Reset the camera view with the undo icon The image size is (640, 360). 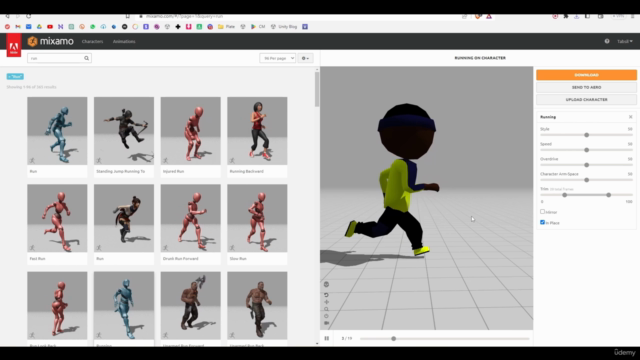point(326,295)
